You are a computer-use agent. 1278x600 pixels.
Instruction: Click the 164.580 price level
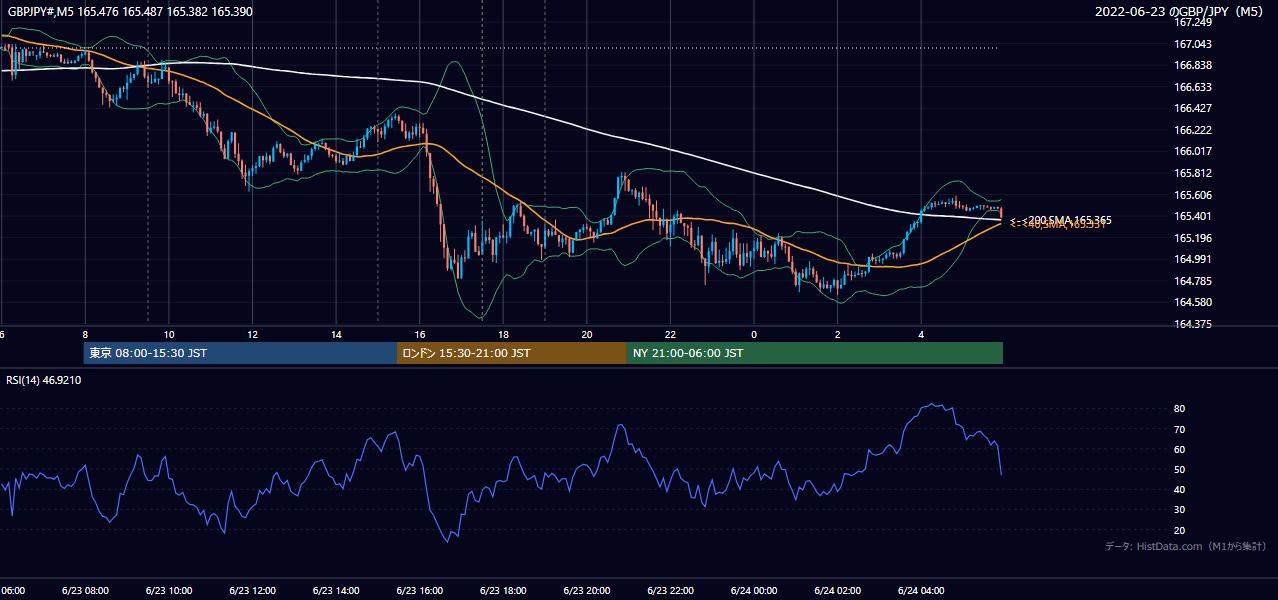[x=1192, y=302]
